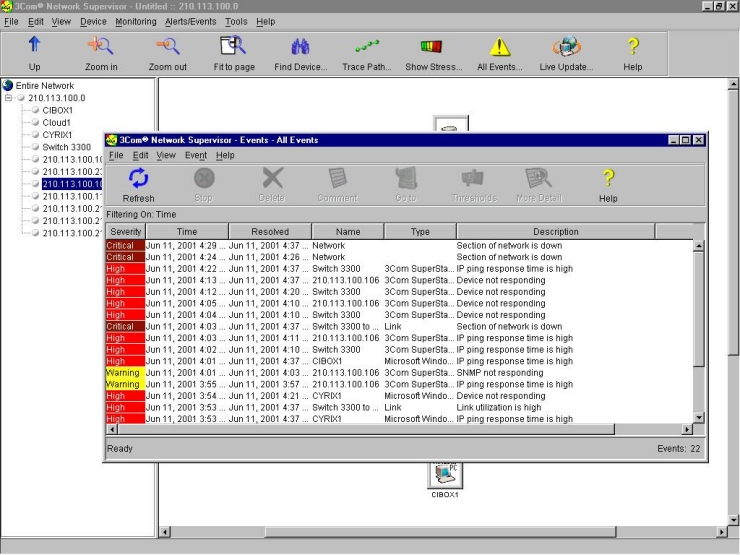Sort events by Description column header
740x555 pixels.
click(554, 232)
